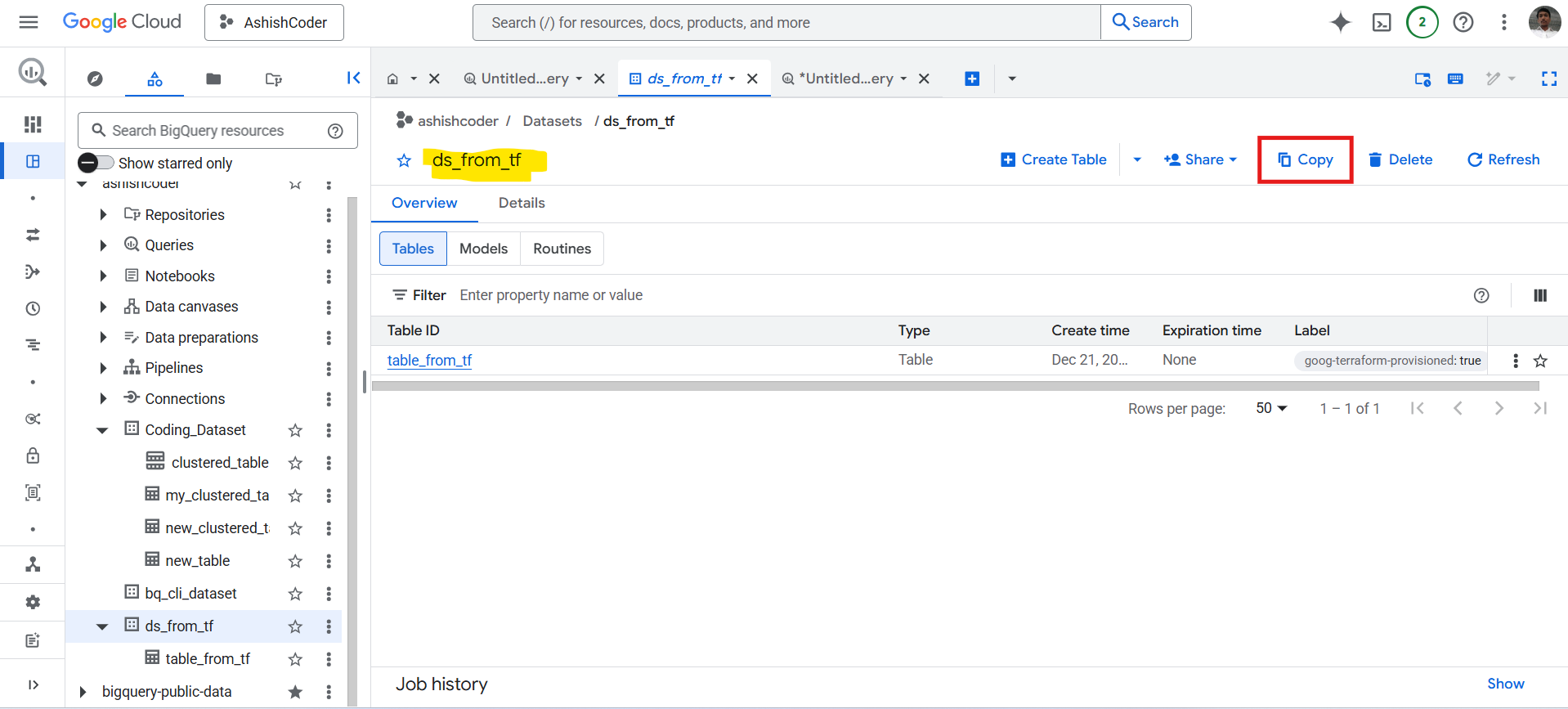Open the help question mark menu
Image resolution: width=1568 pixels, height=709 pixels.
1463,22
